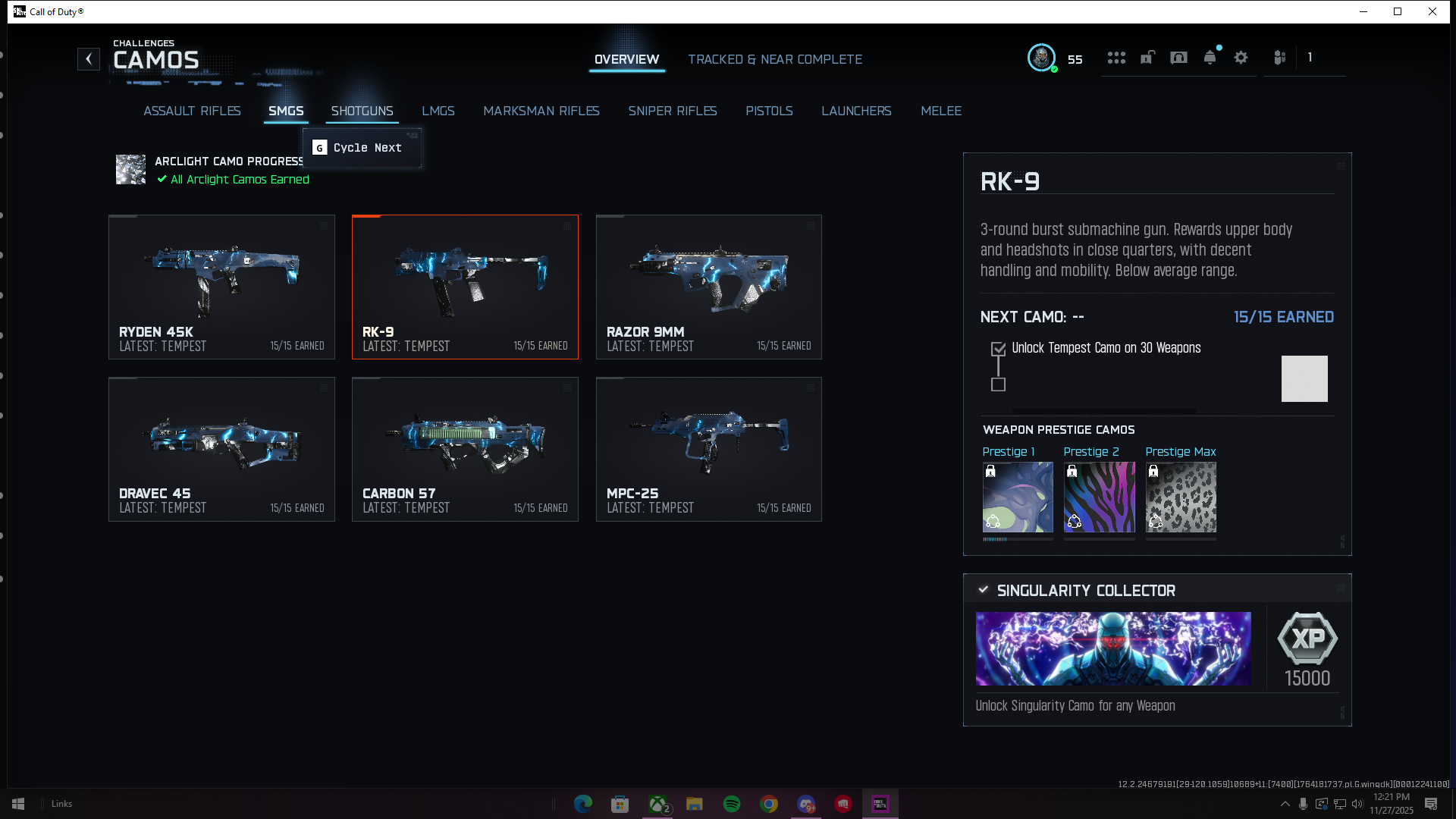This screenshot has height=819, width=1456.
Task: Open the taskbar clock and calendar
Action: (x=1392, y=804)
